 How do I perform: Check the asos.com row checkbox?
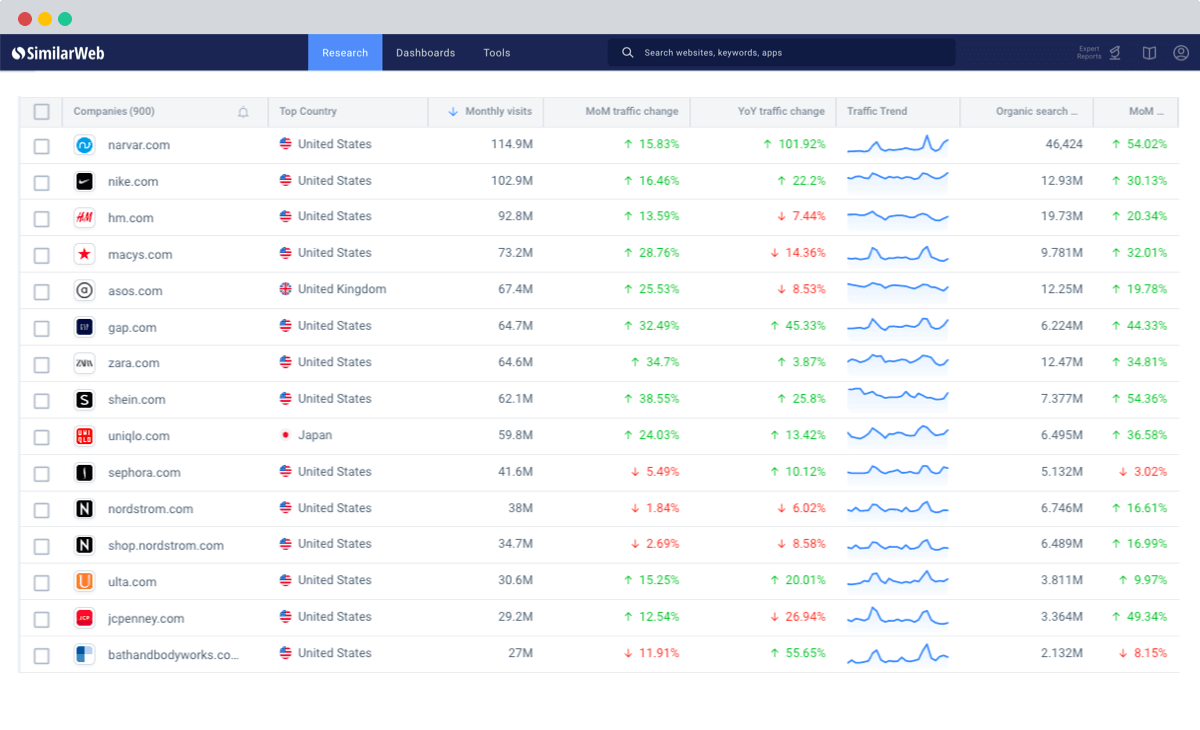pyautogui.click(x=41, y=292)
